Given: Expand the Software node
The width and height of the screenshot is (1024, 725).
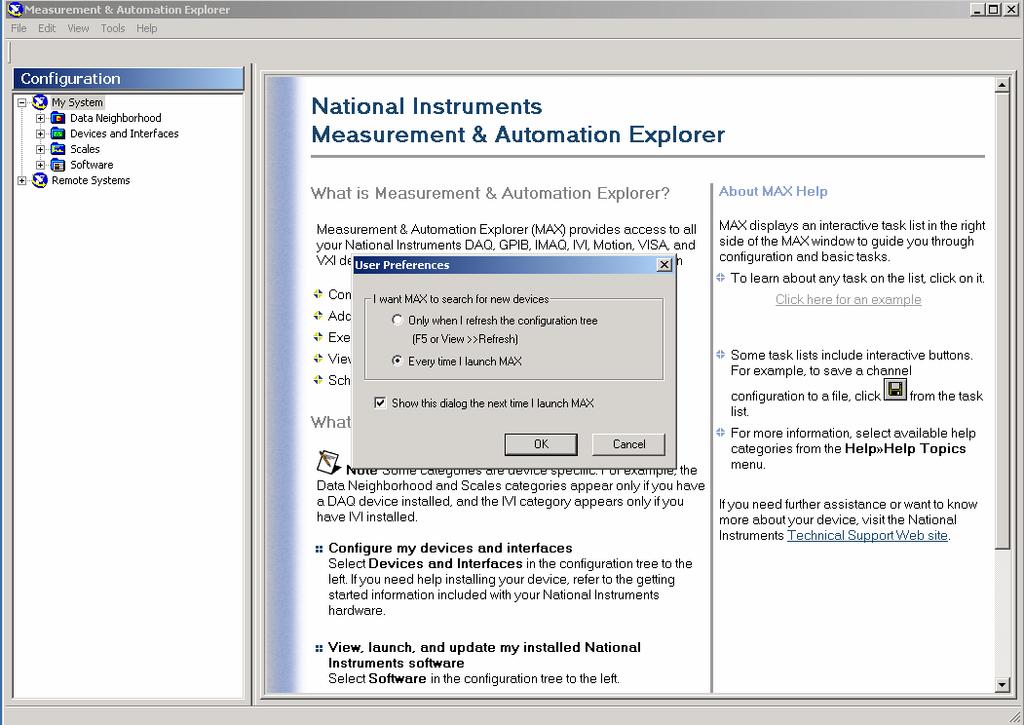Looking at the screenshot, I should point(40,165).
